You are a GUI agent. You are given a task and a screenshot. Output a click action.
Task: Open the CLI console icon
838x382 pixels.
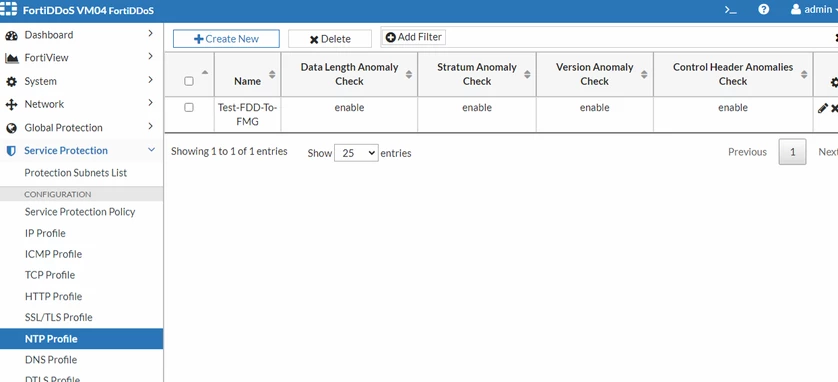731,10
